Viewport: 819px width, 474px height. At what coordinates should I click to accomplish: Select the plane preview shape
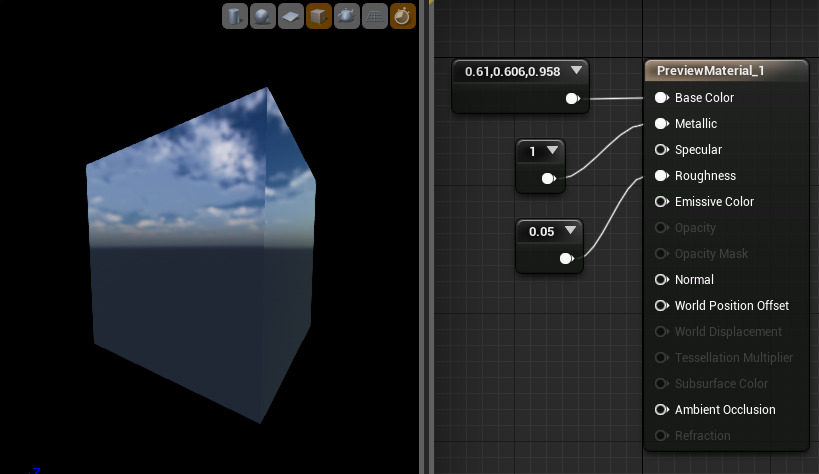(x=291, y=17)
